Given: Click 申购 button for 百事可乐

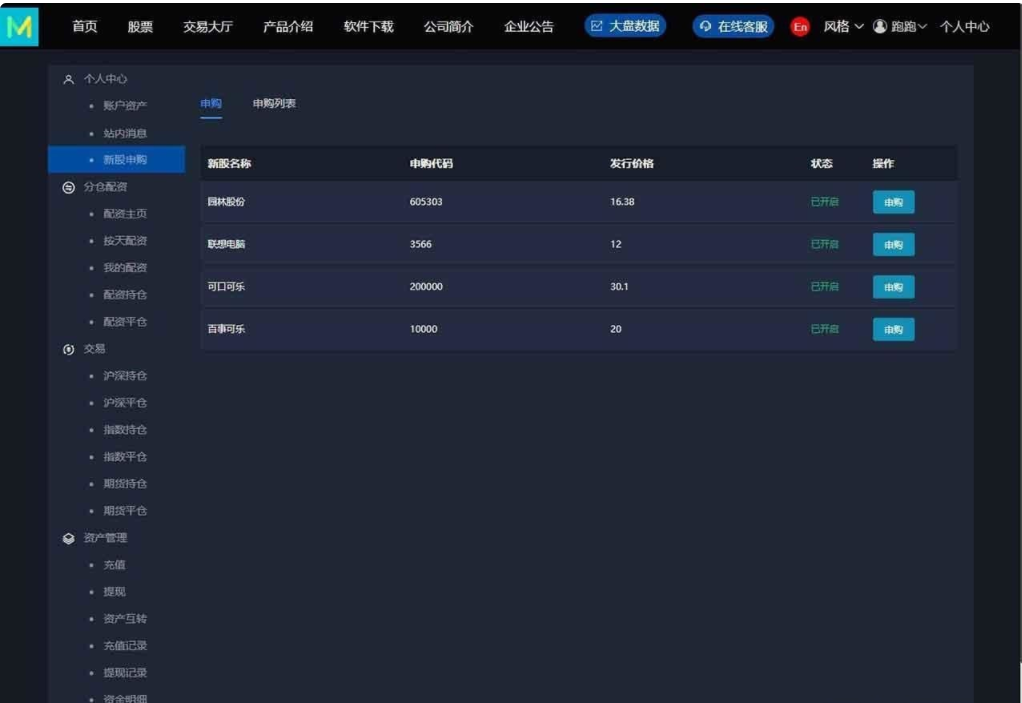Looking at the screenshot, I should point(894,329).
